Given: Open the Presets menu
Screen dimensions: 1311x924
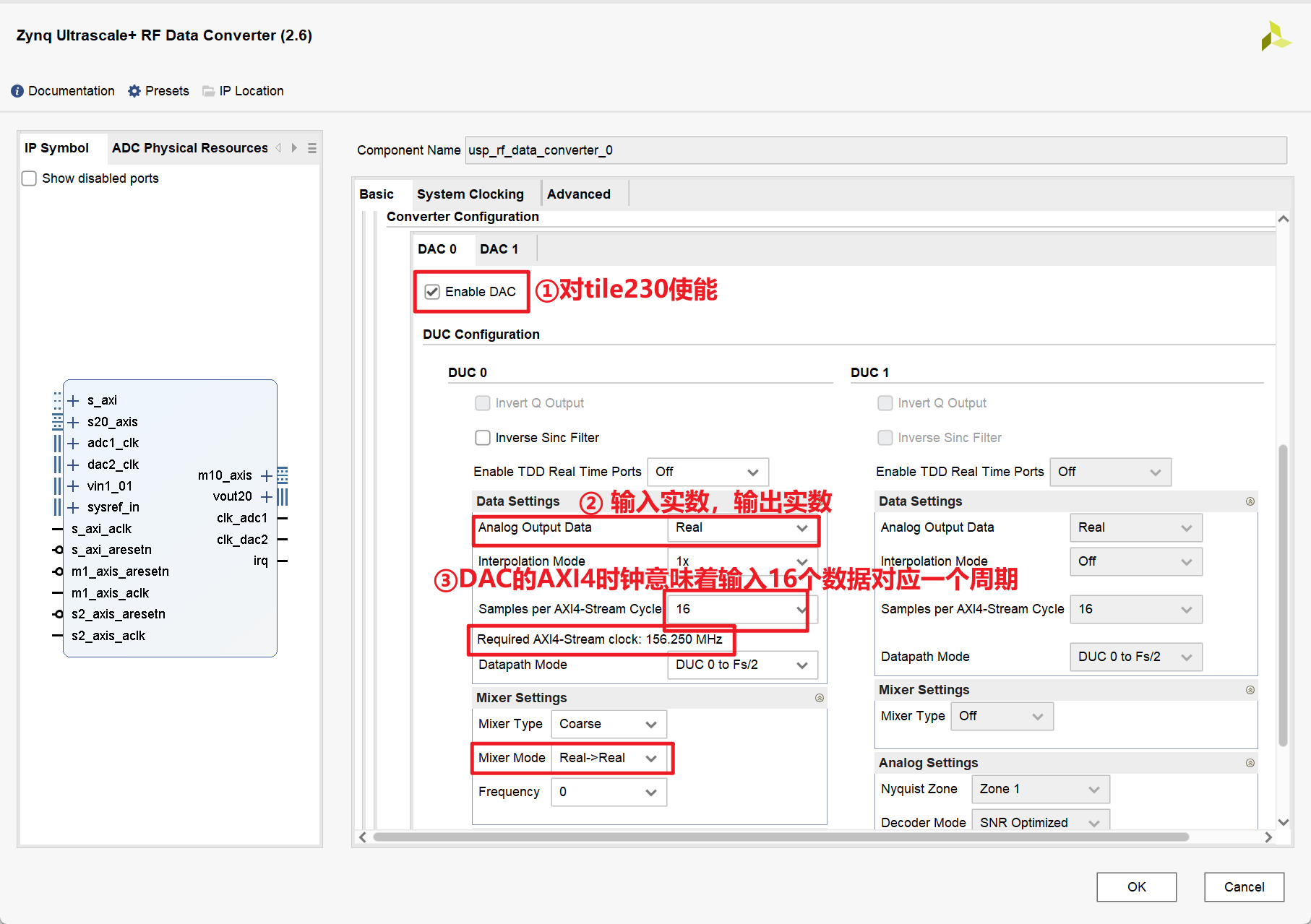Looking at the screenshot, I should (167, 91).
